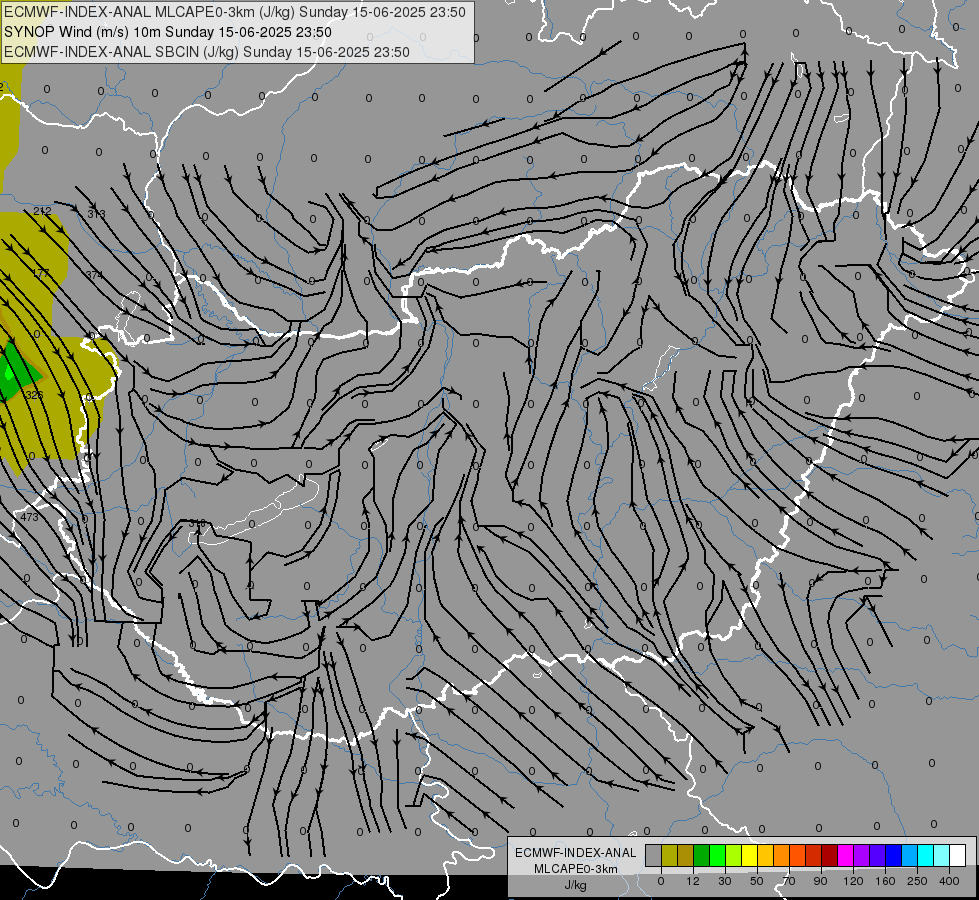The image size is (979, 900).
Task: Click the SYNOP Wind 10m title line
Action: (x=168, y=32)
